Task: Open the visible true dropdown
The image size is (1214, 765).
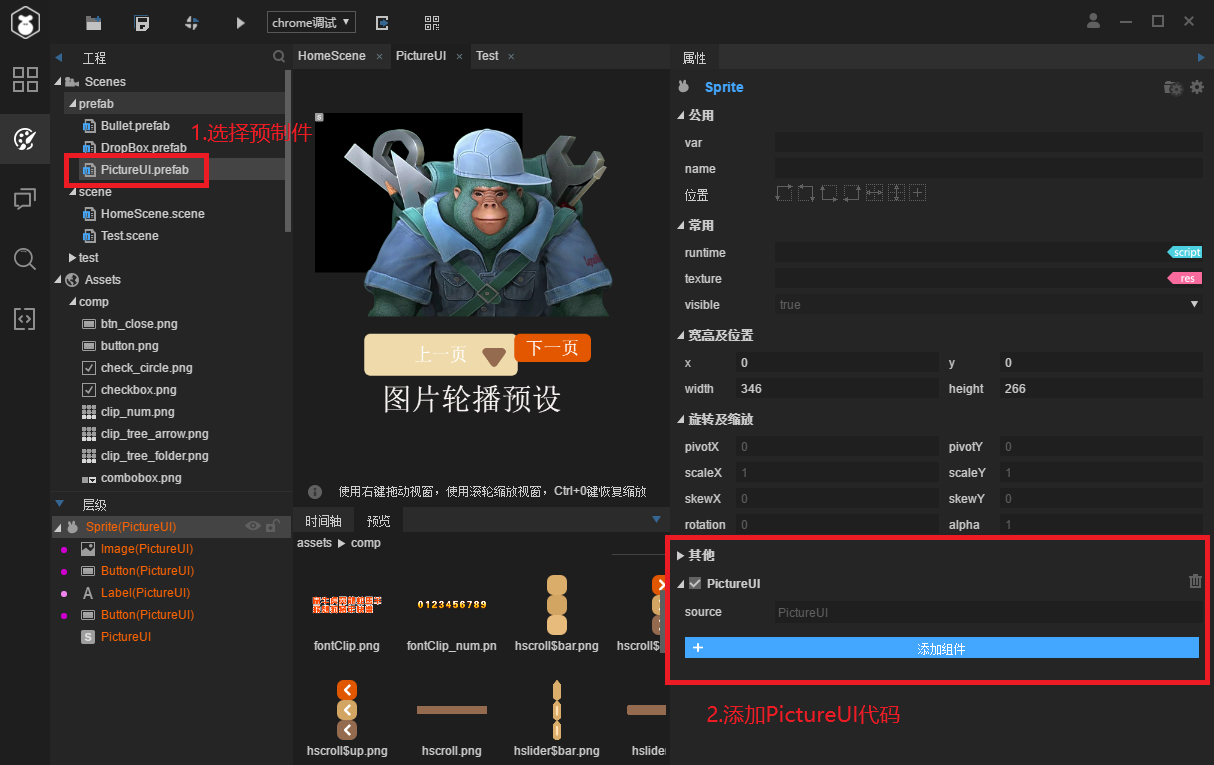Action: pos(989,305)
